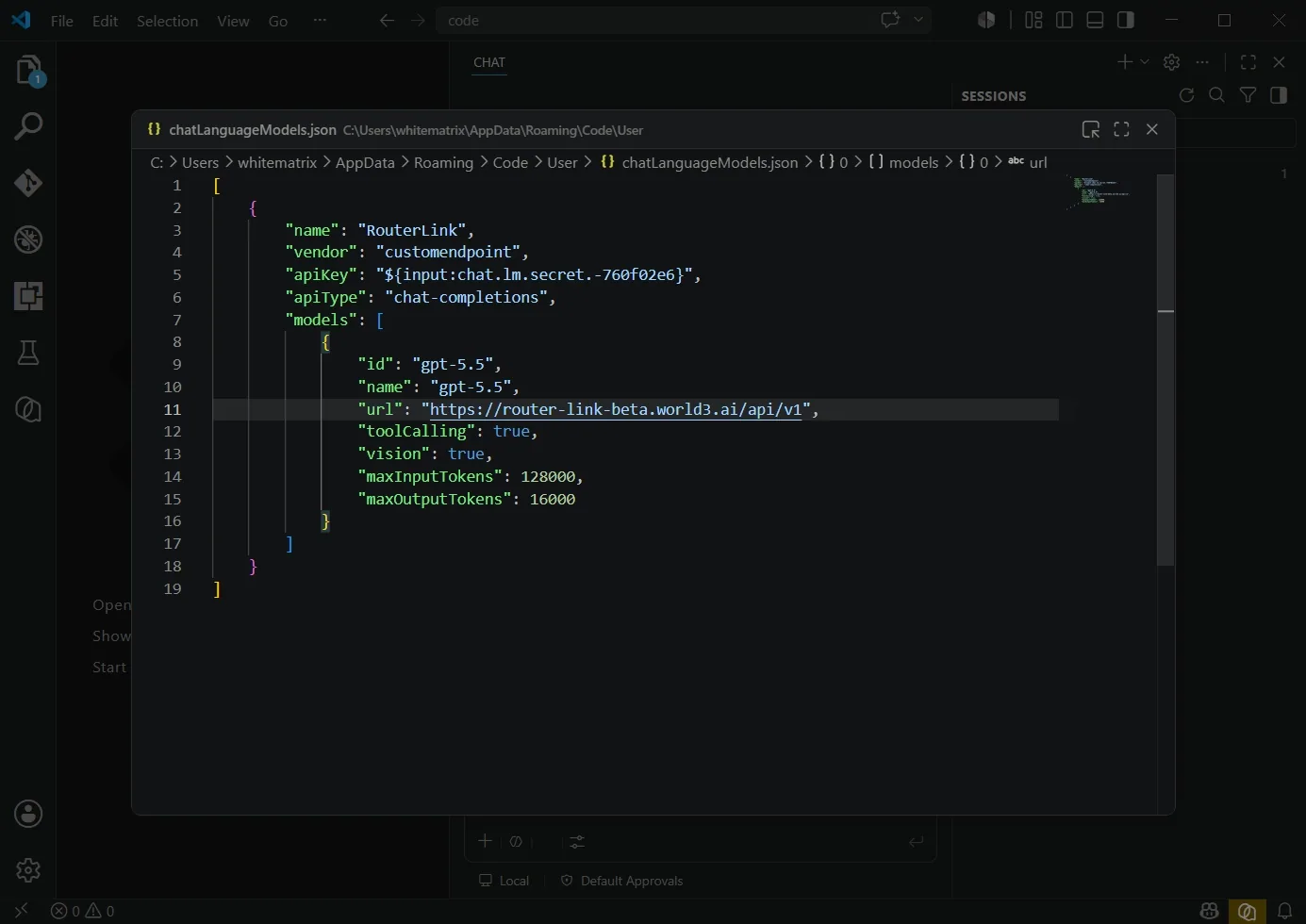Screen dimensions: 1306x924
Task: Search the chat sessions
Action: pos(1216,95)
